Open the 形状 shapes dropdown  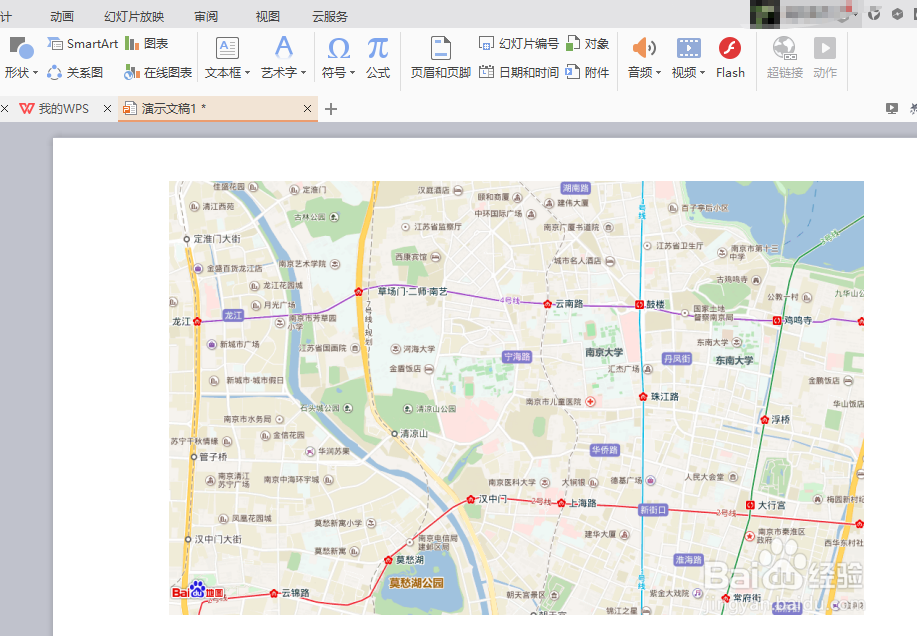[x=21, y=72]
